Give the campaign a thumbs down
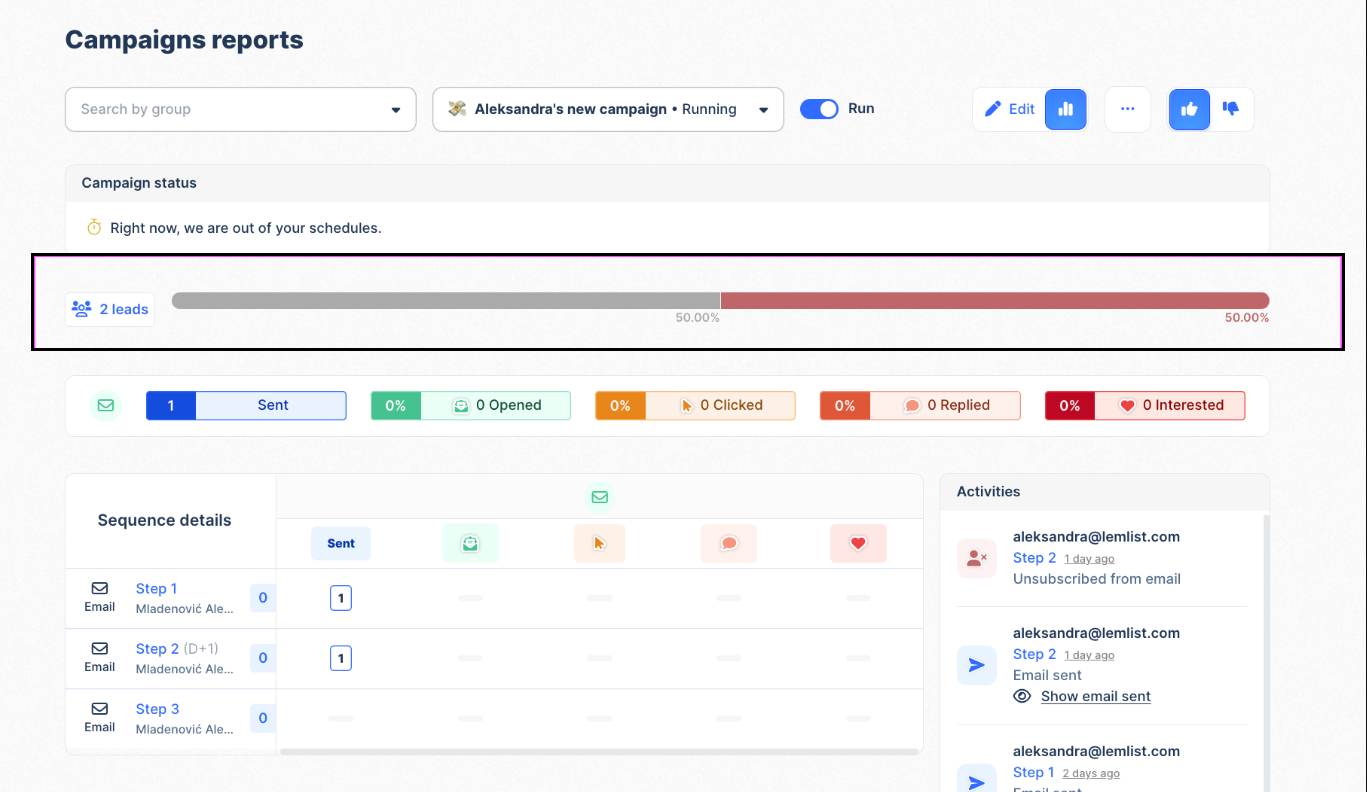This screenshot has width=1367, height=792. (1232, 109)
